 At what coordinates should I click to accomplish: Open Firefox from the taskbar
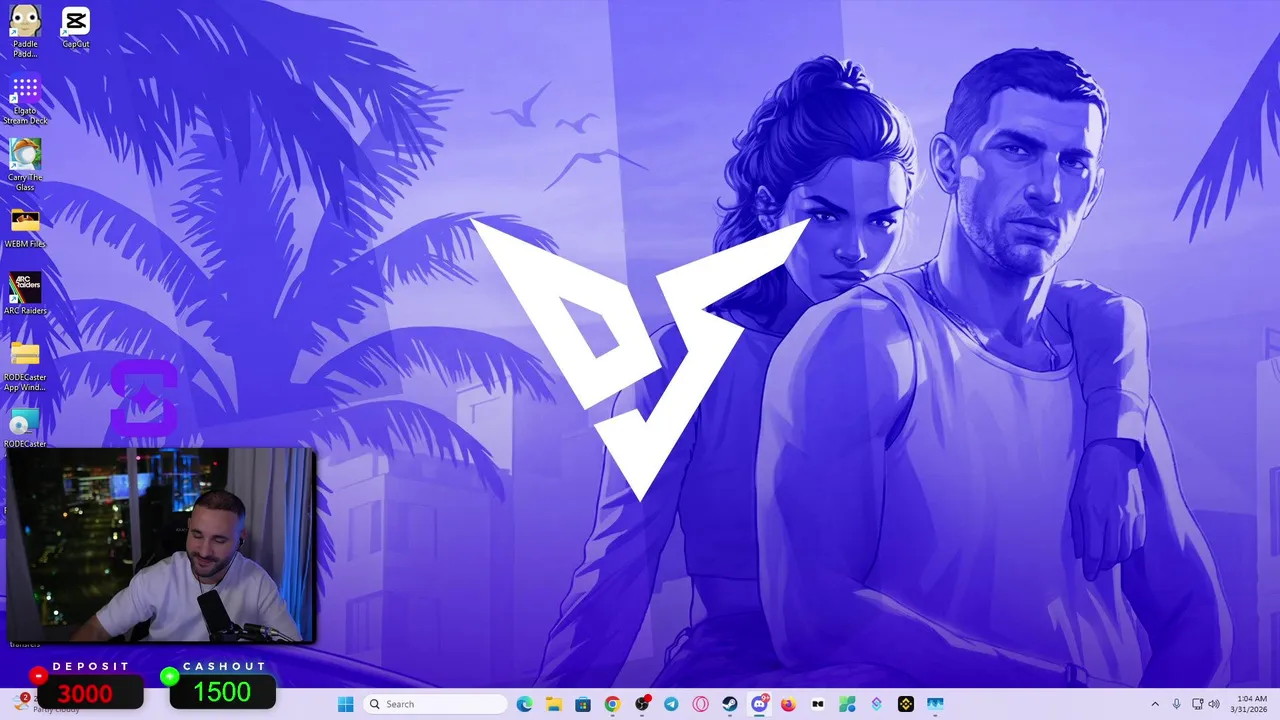788,704
